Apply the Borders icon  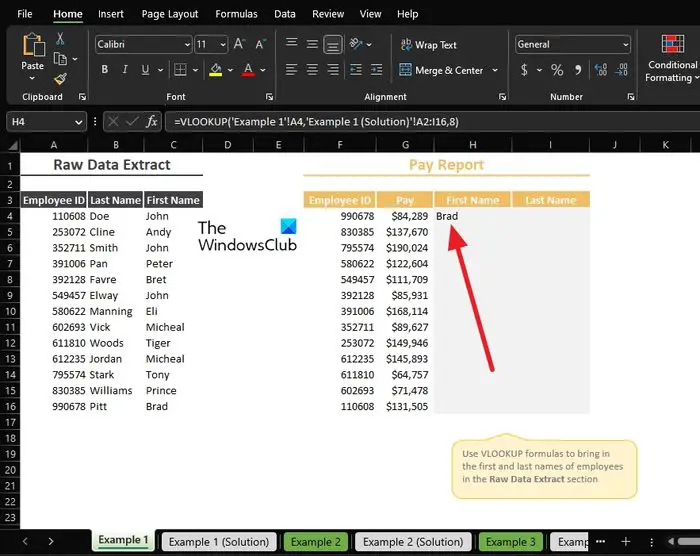[180, 70]
